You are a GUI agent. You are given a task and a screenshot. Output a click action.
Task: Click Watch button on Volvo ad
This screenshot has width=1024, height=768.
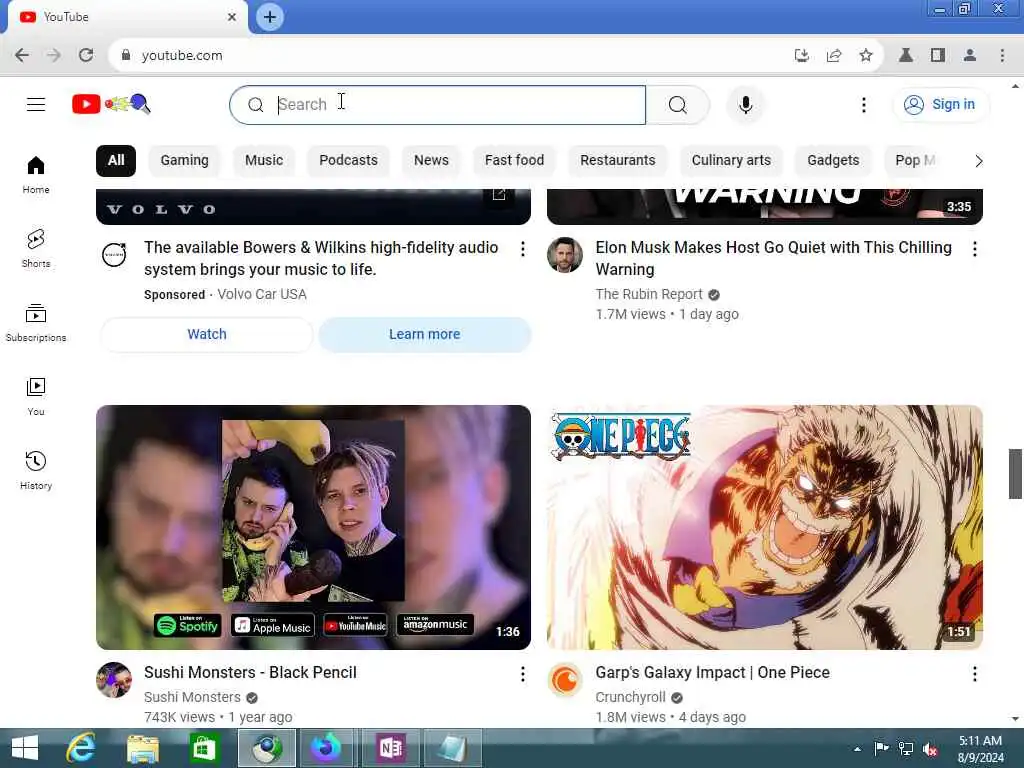click(x=207, y=334)
